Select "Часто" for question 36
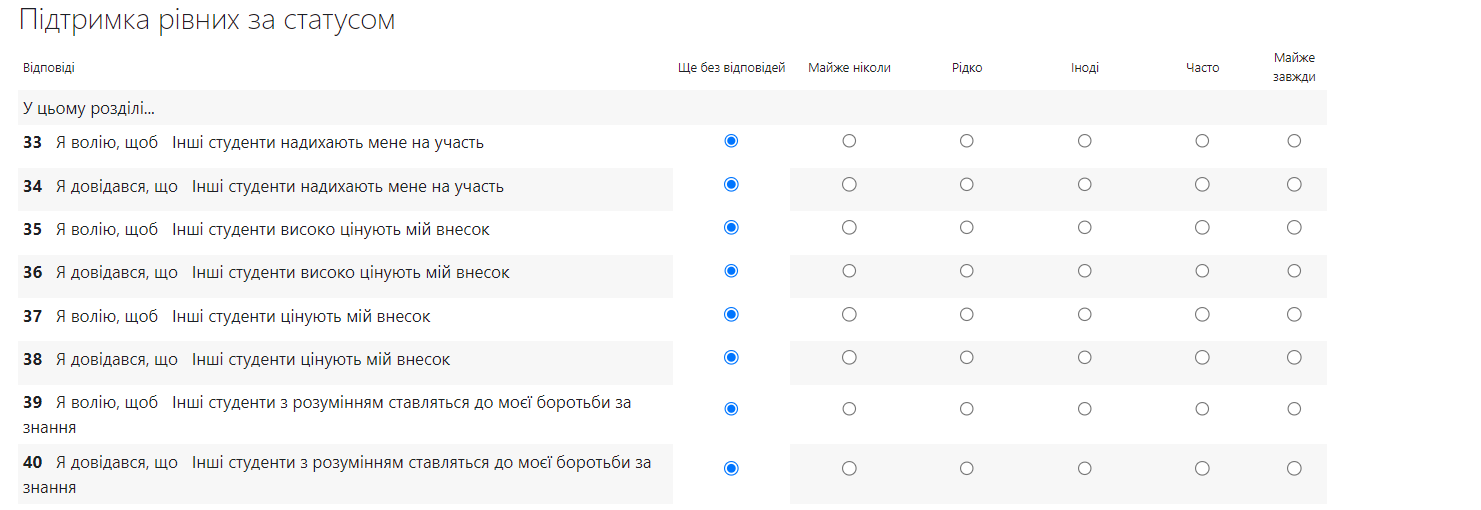 click(1202, 271)
